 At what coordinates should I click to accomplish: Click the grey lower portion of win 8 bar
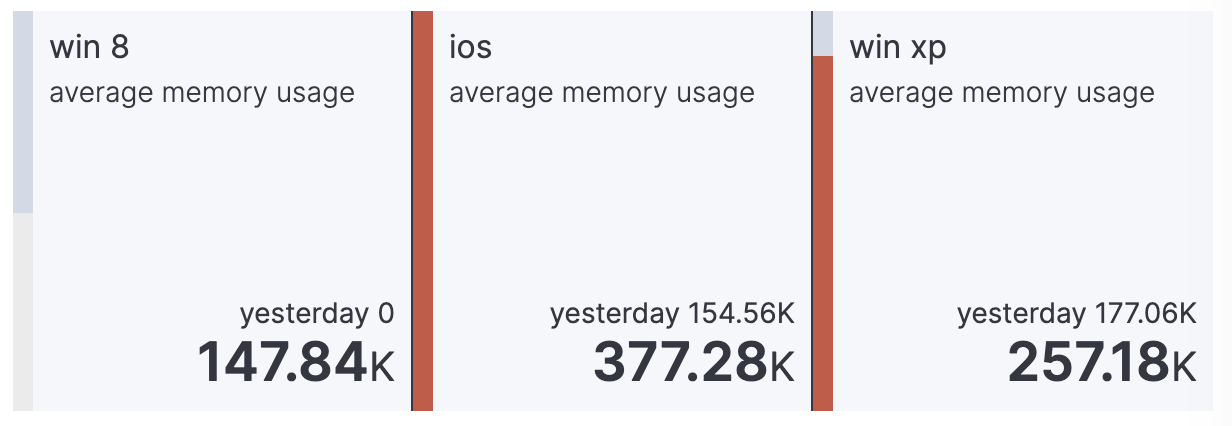point(22,310)
